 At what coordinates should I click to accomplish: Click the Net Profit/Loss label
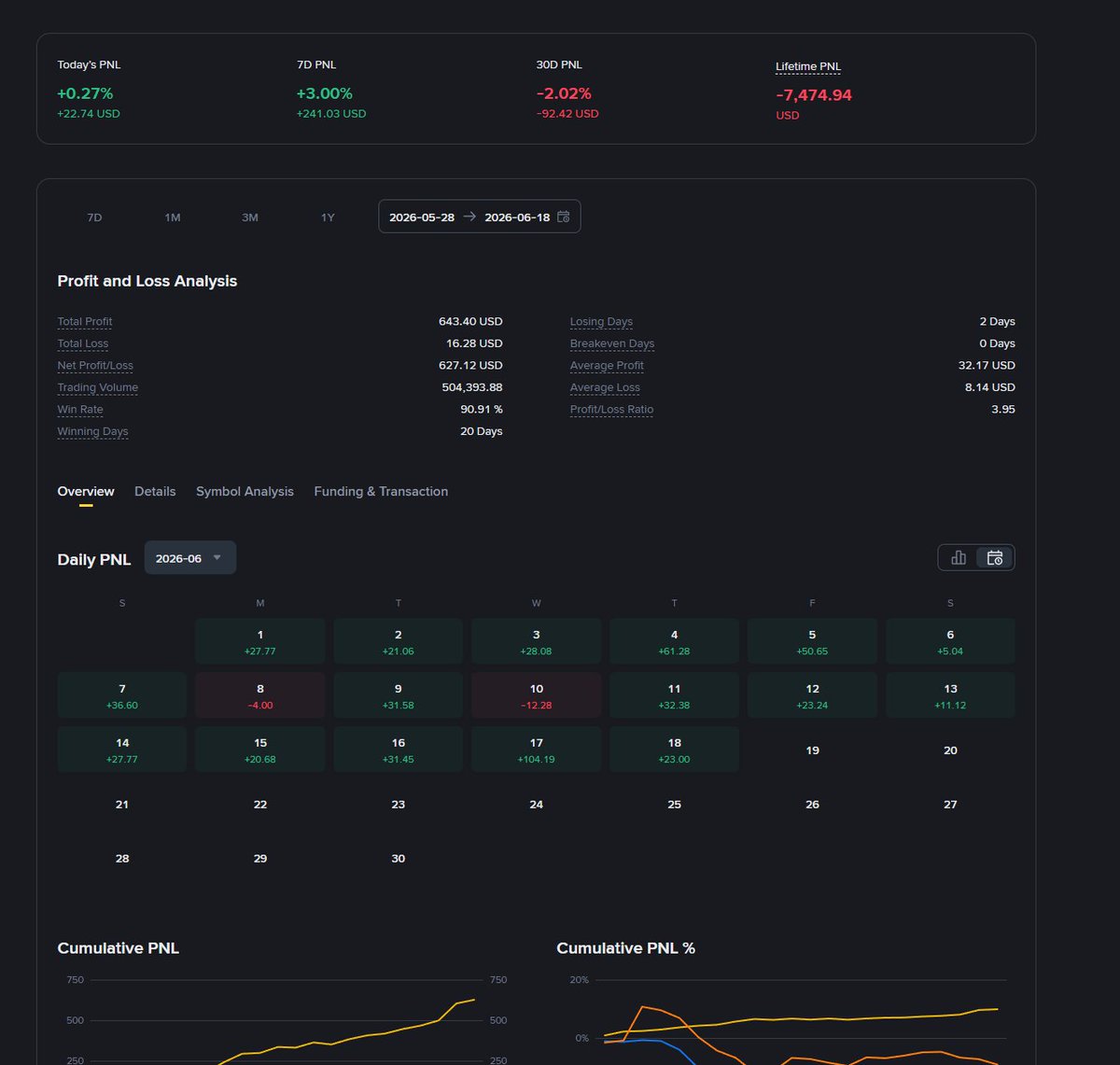(x=95, y=366)
